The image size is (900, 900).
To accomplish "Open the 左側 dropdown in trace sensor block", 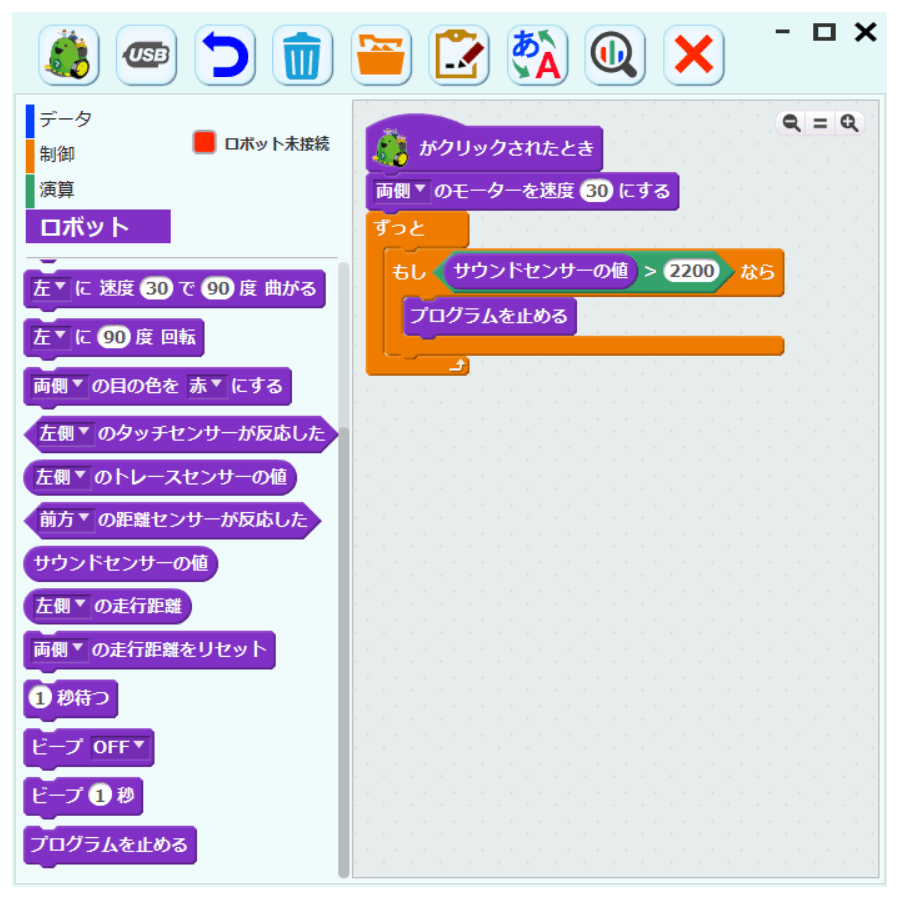I will pyautogui.click(x=61, y=476).
